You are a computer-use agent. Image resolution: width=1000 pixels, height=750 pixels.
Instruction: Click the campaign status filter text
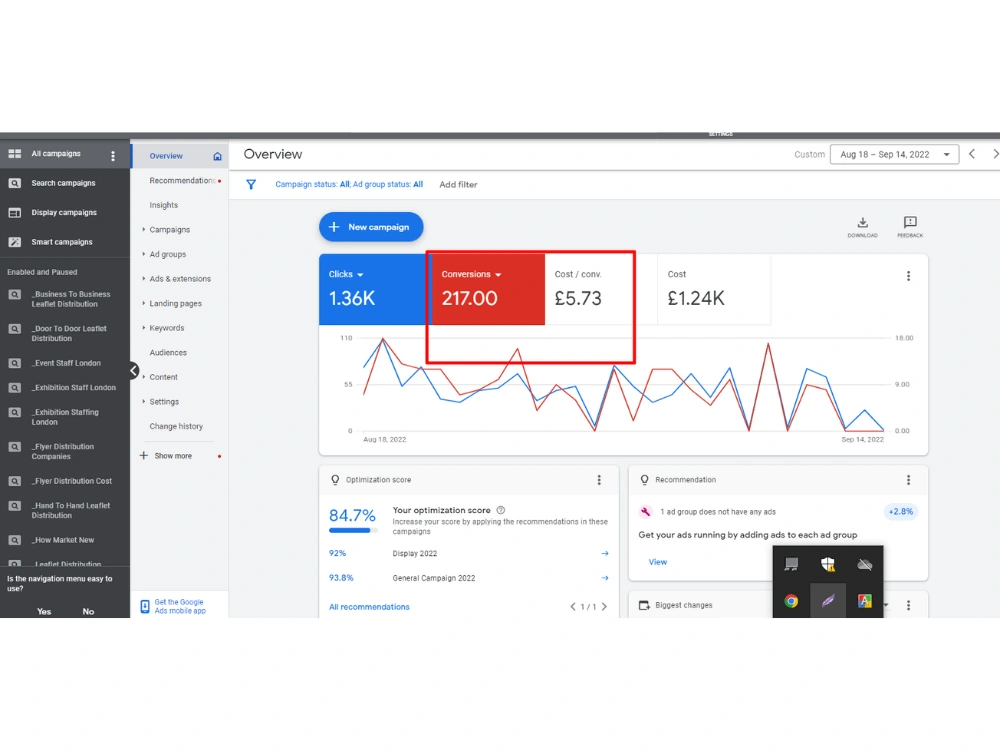349,184
